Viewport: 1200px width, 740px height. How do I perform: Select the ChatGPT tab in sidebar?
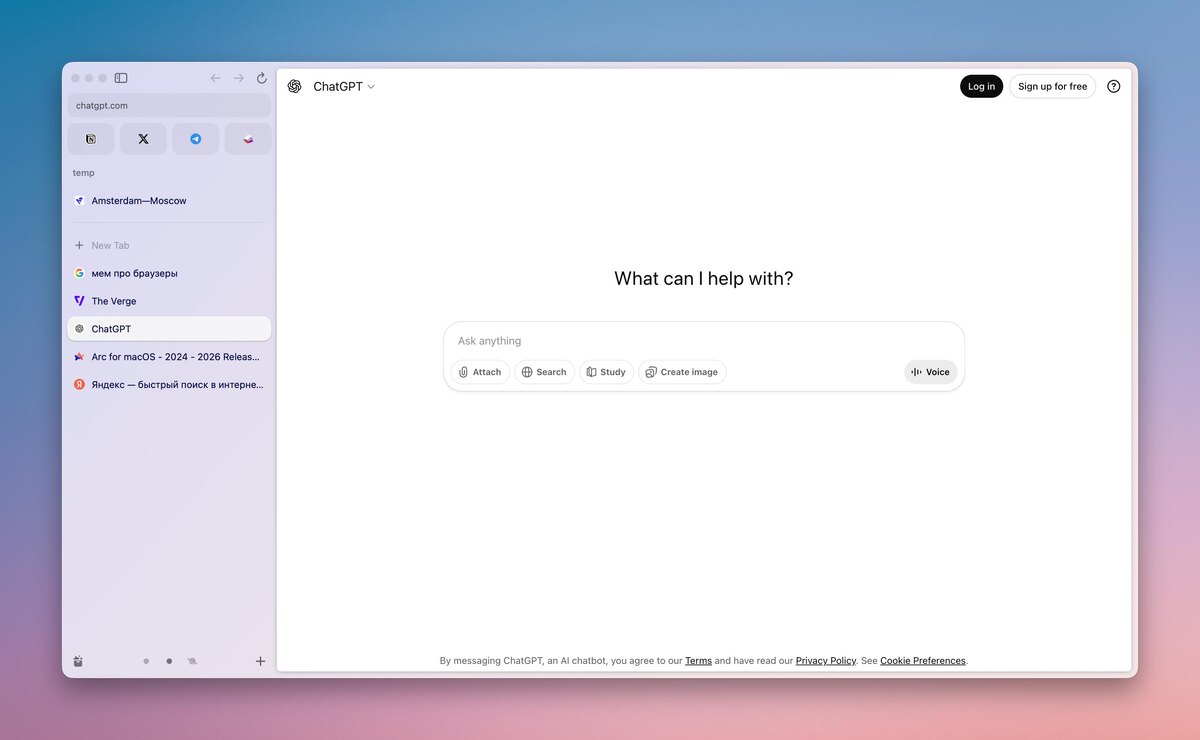click(169, 329)
